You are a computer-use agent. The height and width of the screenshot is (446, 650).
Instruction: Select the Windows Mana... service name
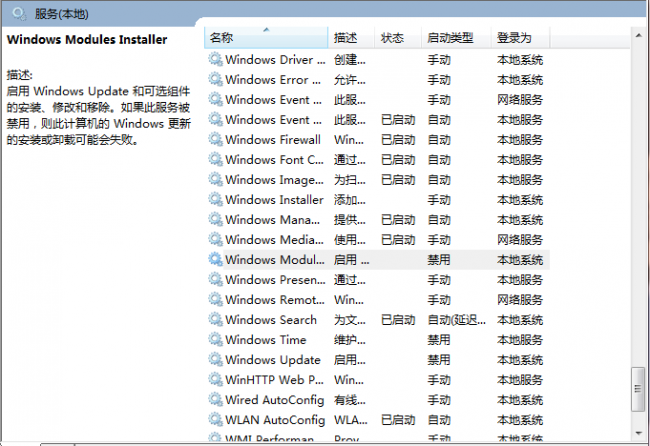[x=272, y=220]
